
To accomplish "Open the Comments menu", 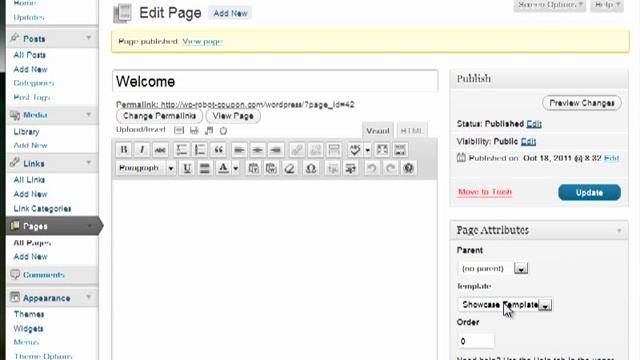I will [44, 275].
